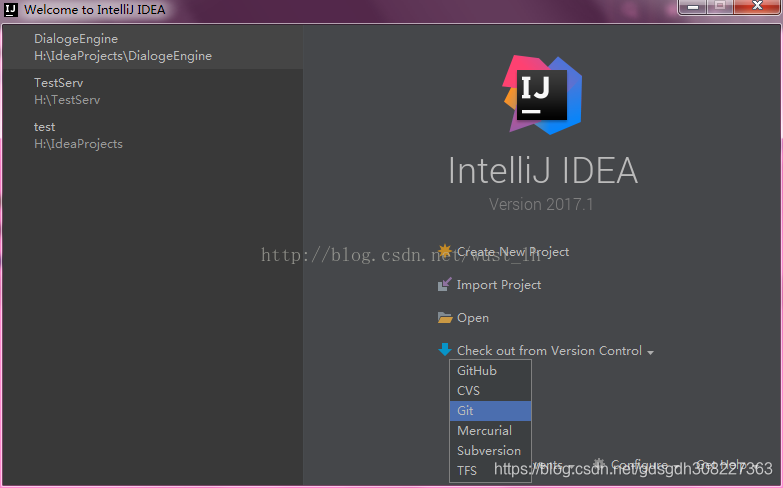Open the TestServ recent project
The image size is (783, 488).
[x=152, y=91]
